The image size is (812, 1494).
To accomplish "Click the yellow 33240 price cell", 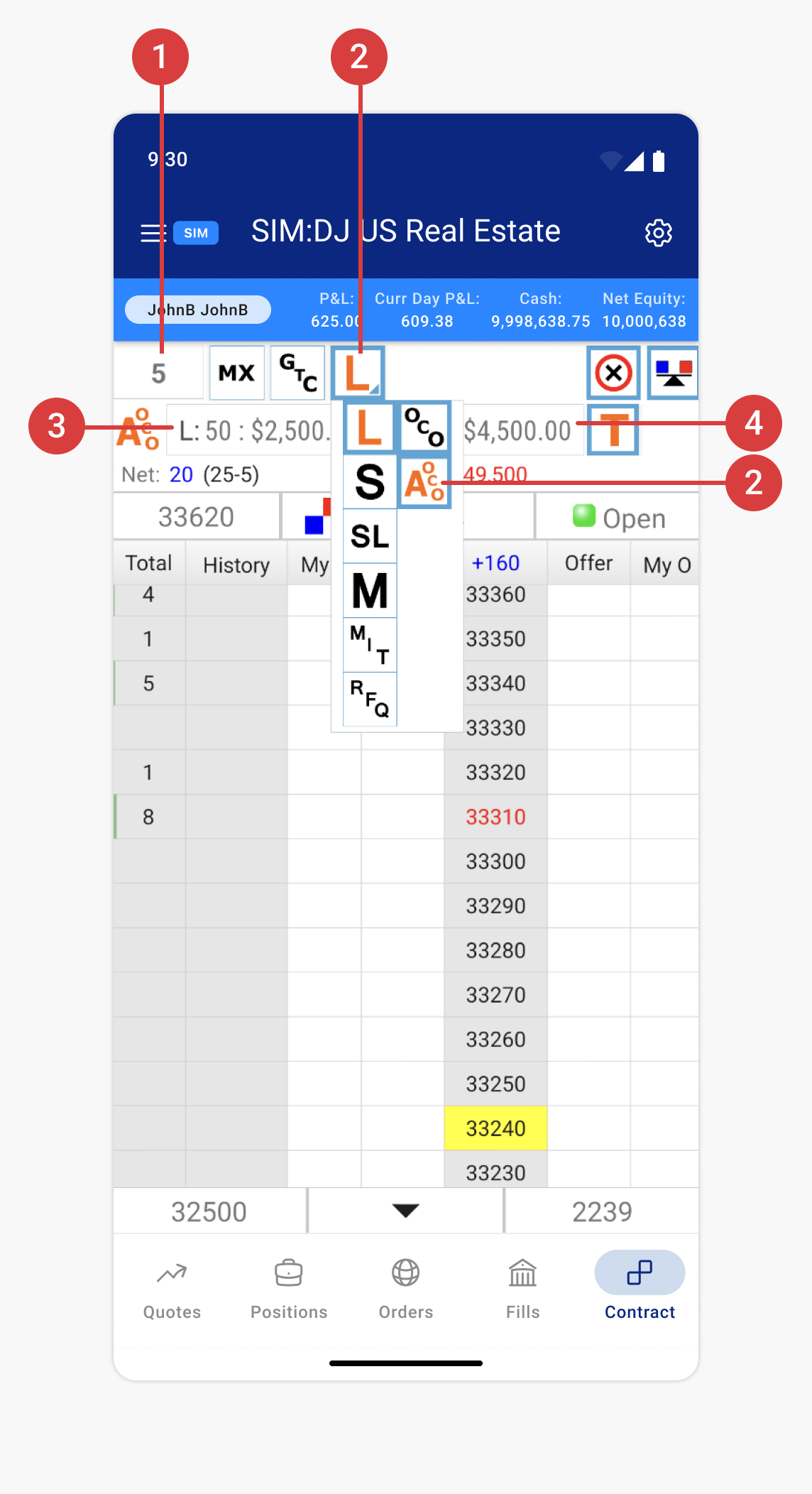I will pyautogui.click(x=495, y=1128).
